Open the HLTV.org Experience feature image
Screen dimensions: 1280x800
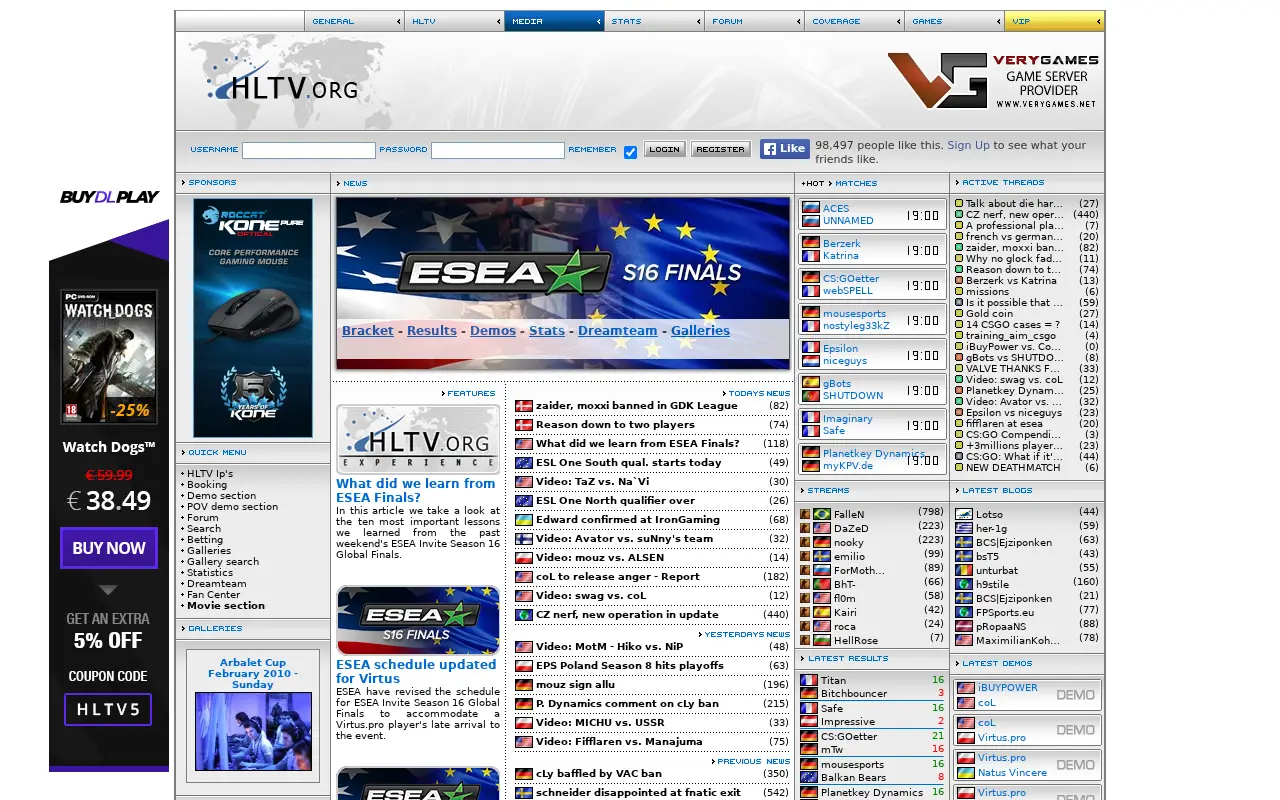pyautogui.click(x=418, y=439)
